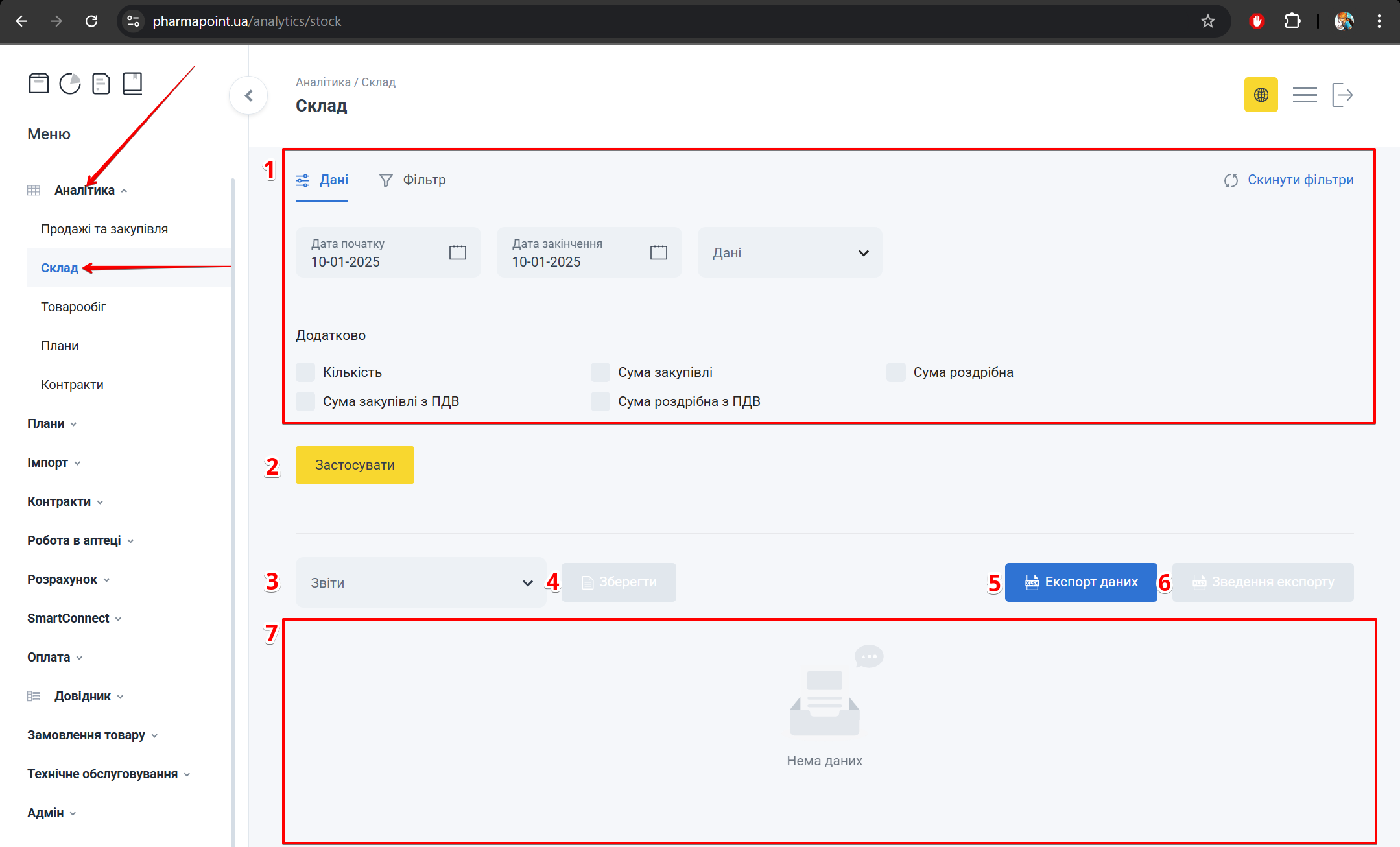Click the Дата закінчення date field
Image resolution: width=1400 pixels, height=847 pixels.
tap(577, 253)
